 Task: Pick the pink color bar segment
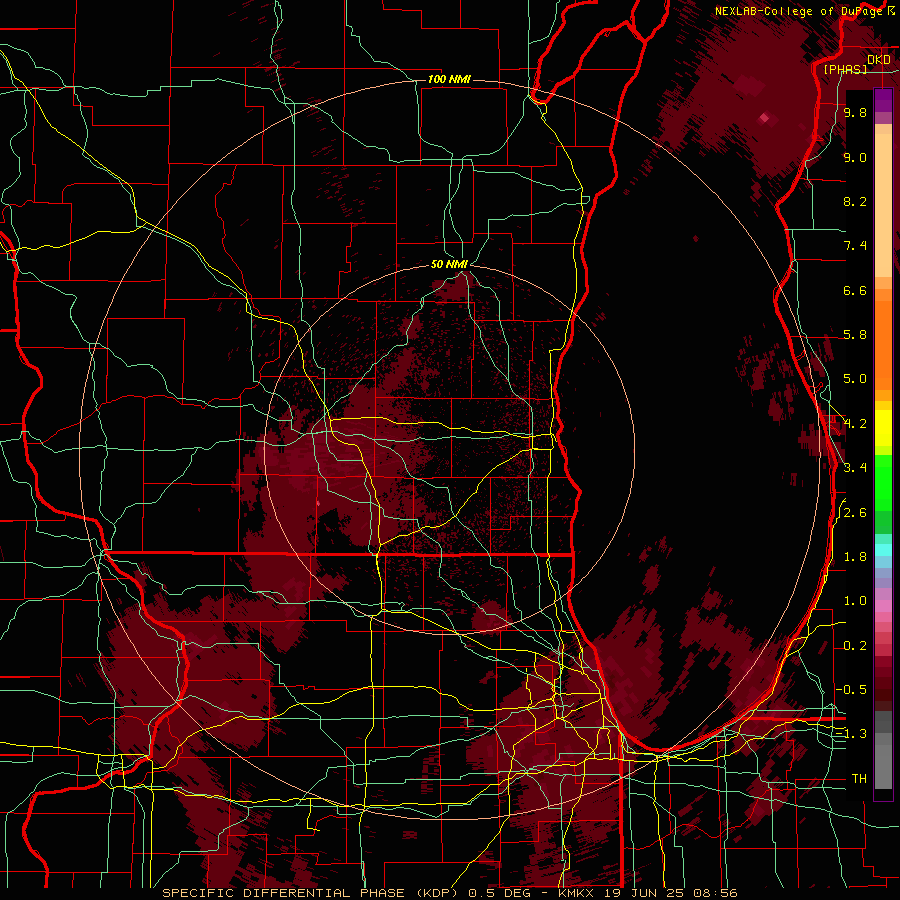click(x=883, y=607)
